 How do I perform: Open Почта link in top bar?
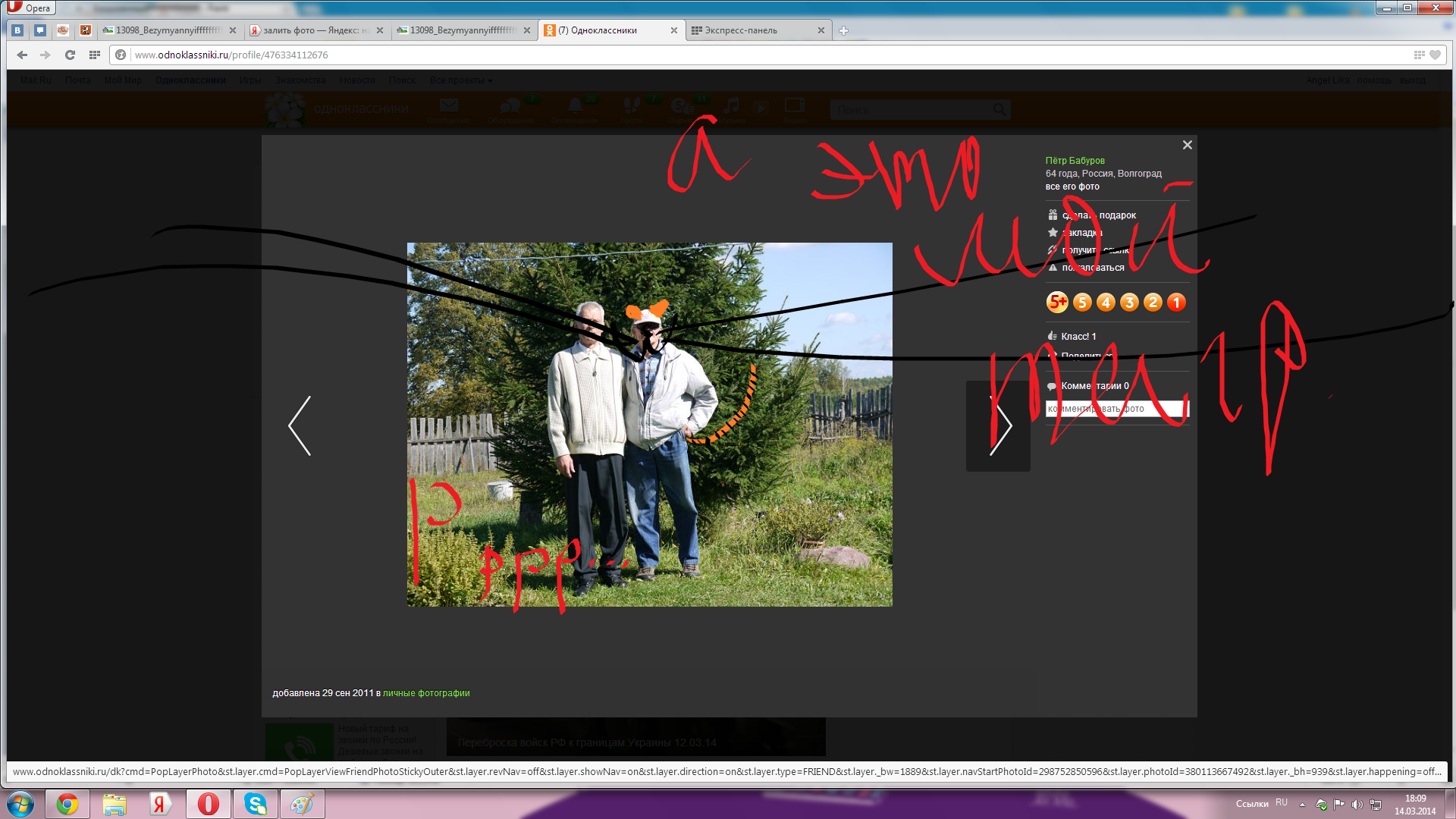[77, 80]
